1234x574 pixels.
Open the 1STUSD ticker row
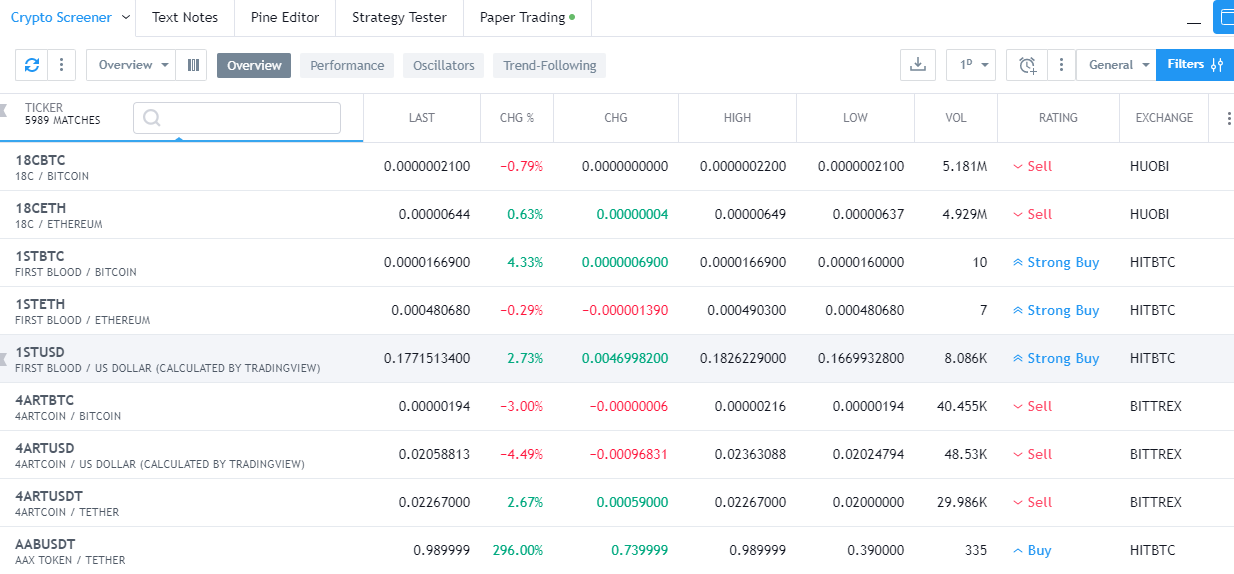click(40, 352)
